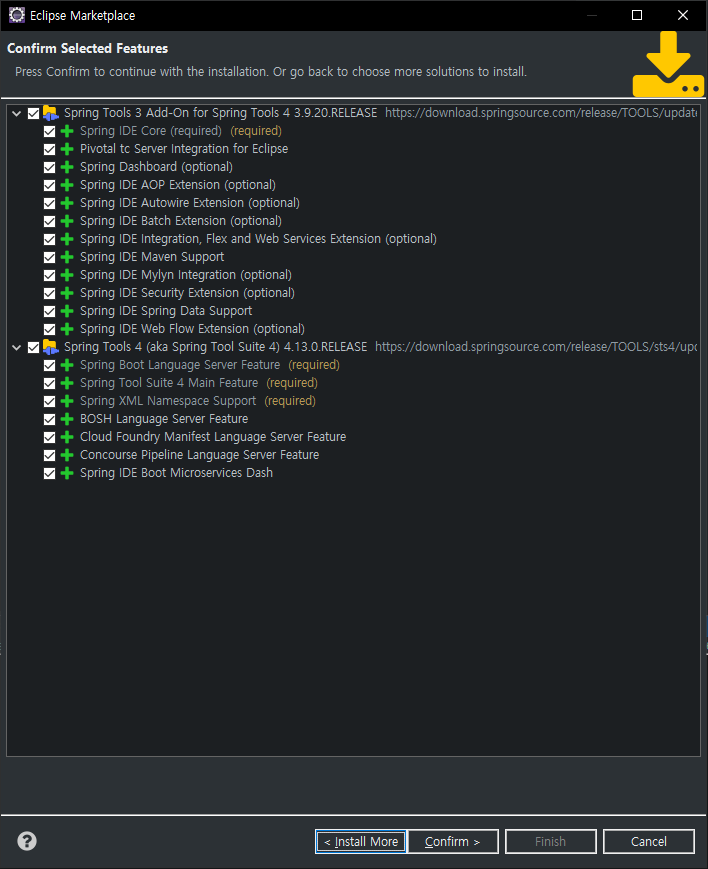Click the Eclipse Marketplace title bar icon
This screenshot has height=869, width=708.
17,15
